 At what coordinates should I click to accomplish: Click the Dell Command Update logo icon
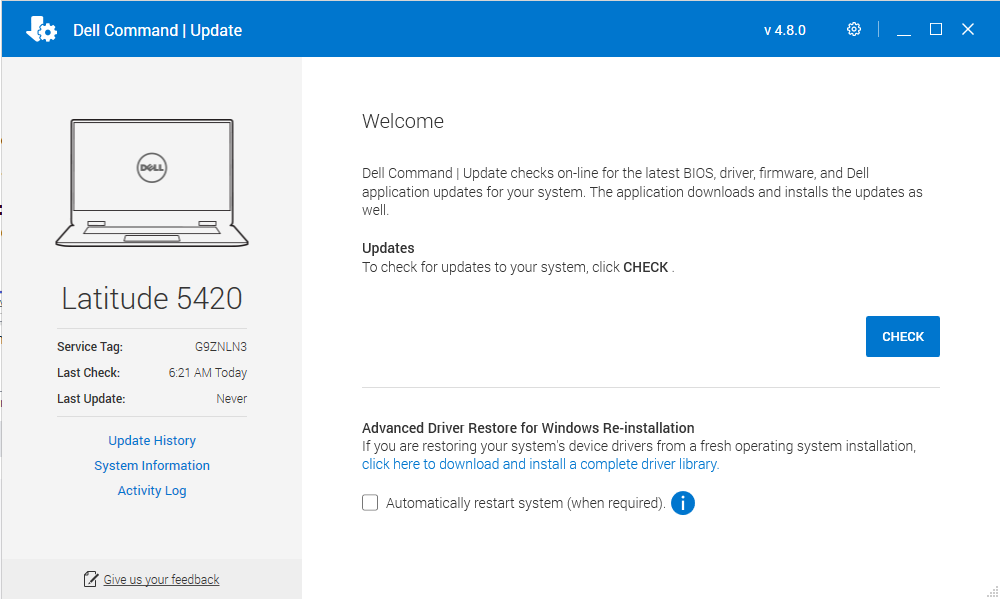pos(41,29)
